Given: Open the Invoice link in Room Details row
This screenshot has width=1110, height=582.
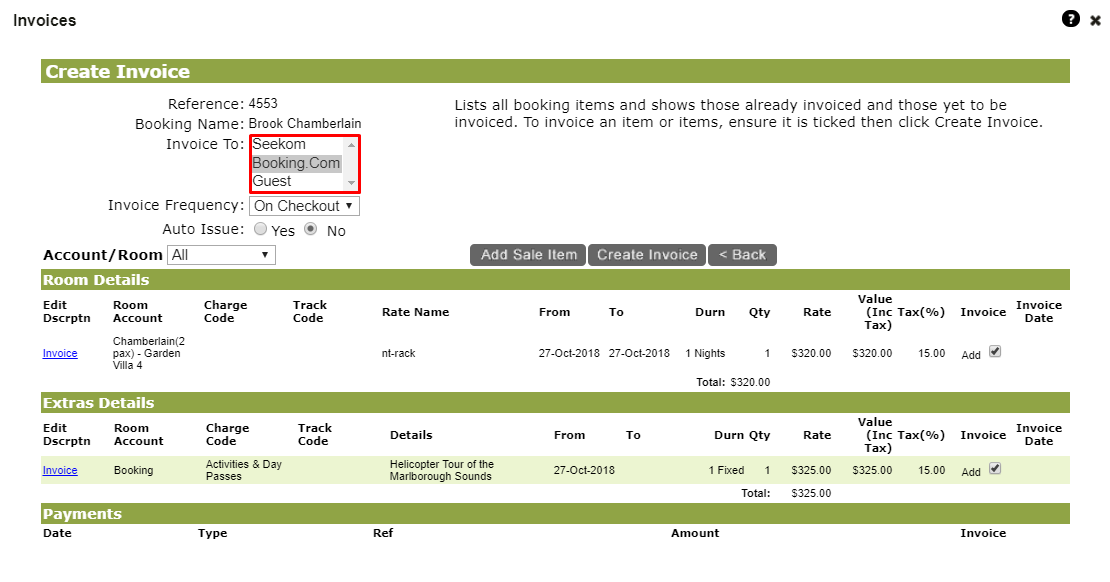Looking at the screenshot, I should [x=60, y=353].
